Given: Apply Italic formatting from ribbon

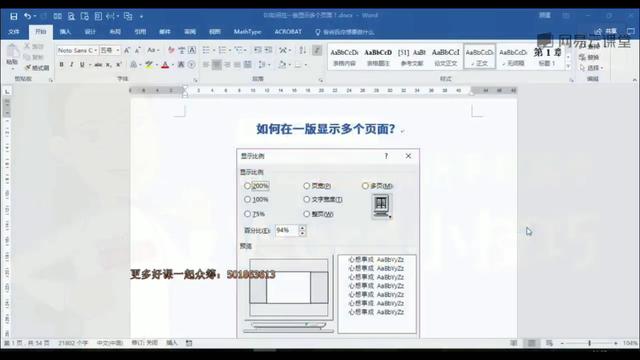Looking at the screenshot, I should 71,65.
